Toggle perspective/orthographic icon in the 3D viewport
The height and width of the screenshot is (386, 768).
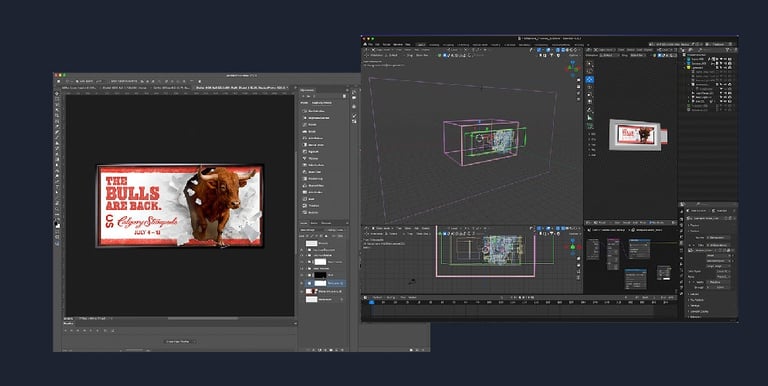tap(578, 100)
